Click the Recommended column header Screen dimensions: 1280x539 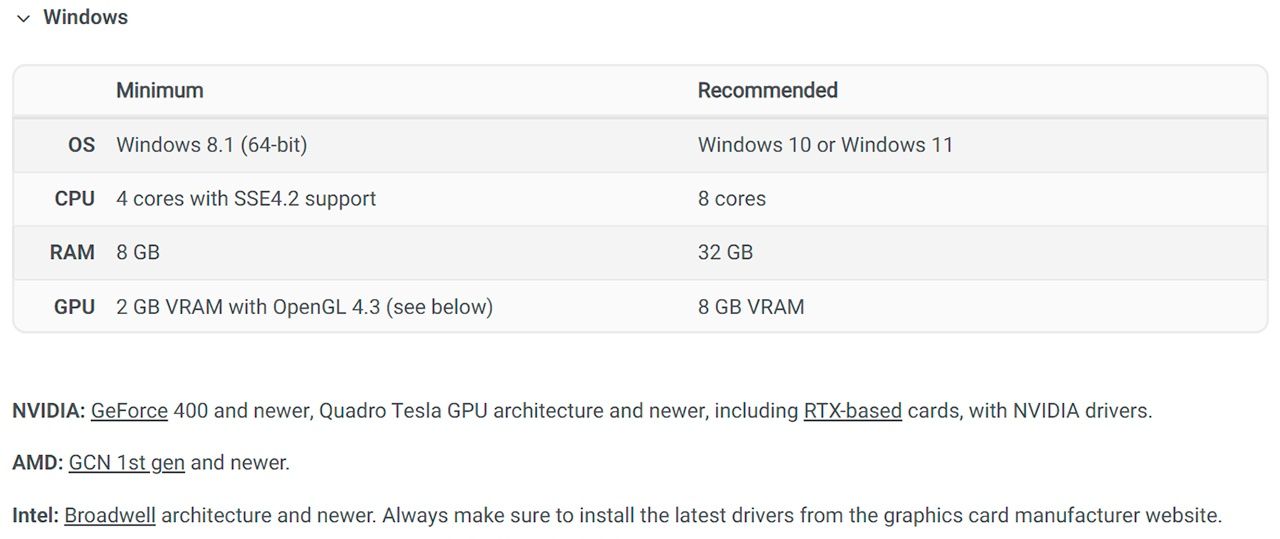click(767, 90)
